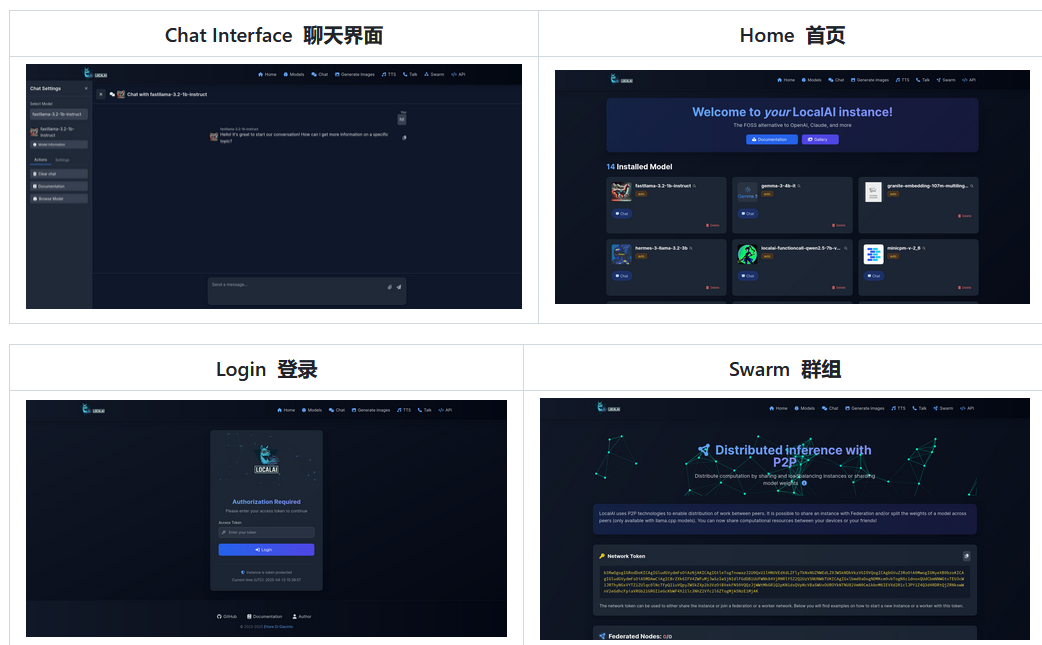
Task: Copy the Network Token using the copy icon
Action: click(x=967, y=556)
